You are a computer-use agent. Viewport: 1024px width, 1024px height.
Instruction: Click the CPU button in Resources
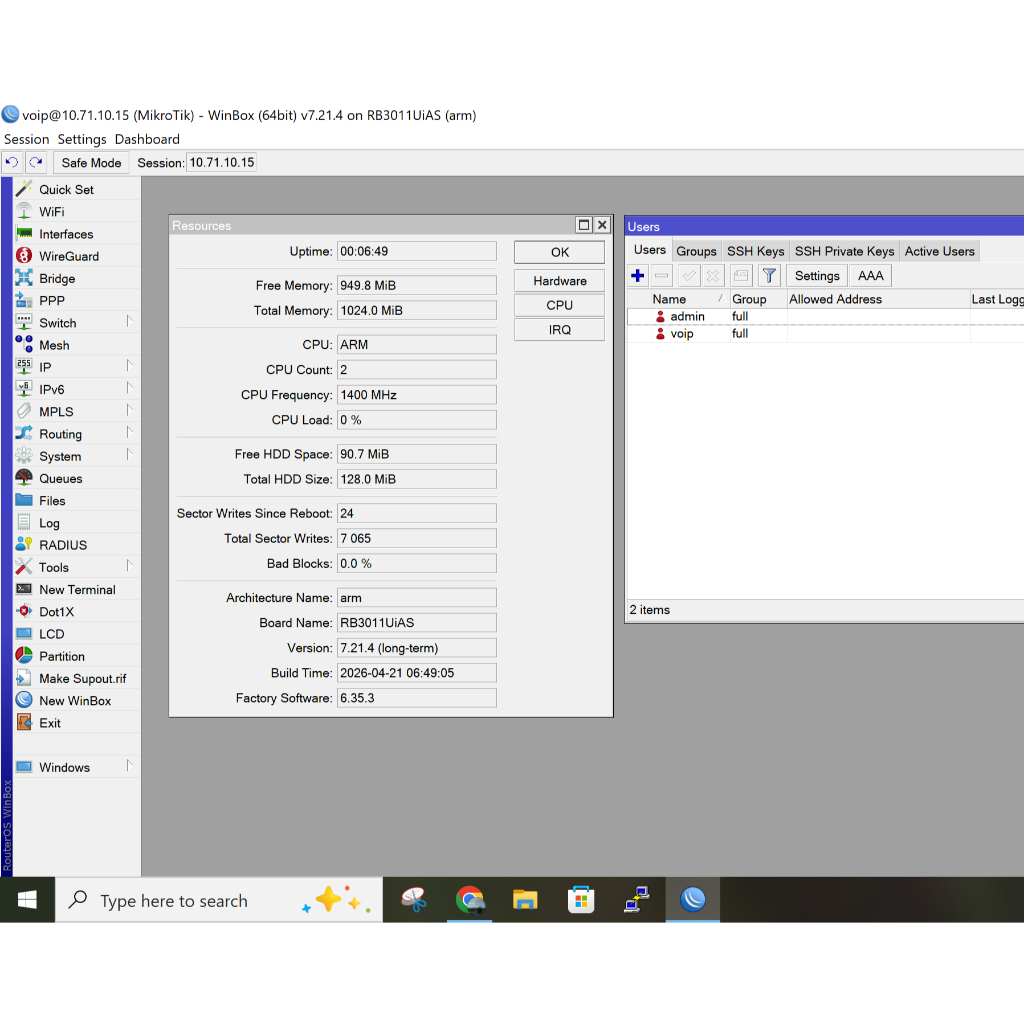[560, 305]
